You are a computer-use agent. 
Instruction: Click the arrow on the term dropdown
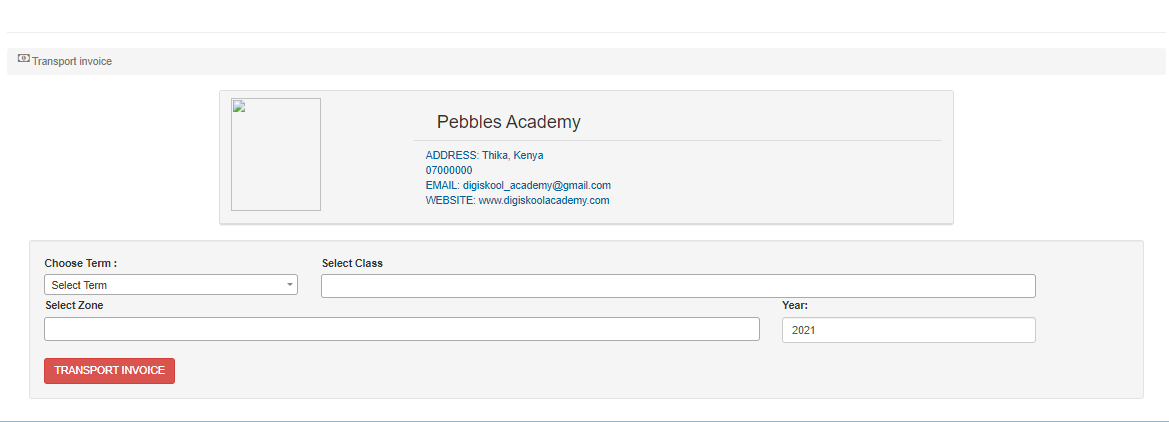290,285
